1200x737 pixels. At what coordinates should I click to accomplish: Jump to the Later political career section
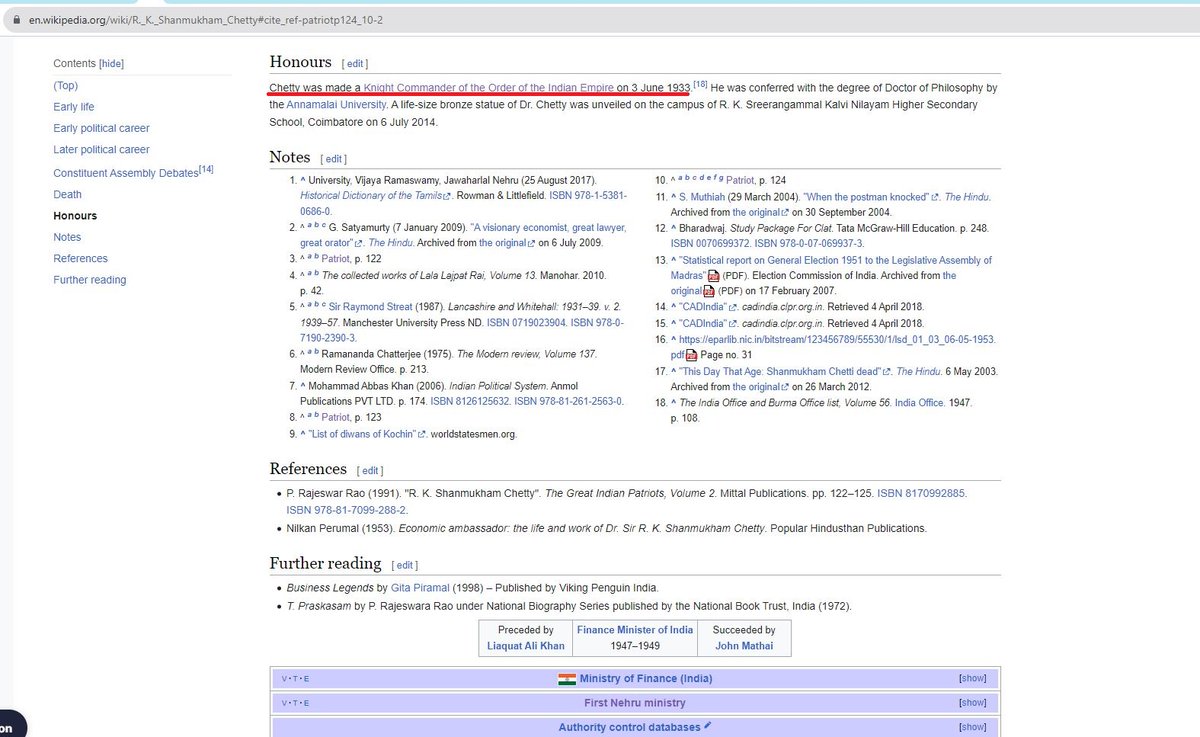tap(101, 149)
